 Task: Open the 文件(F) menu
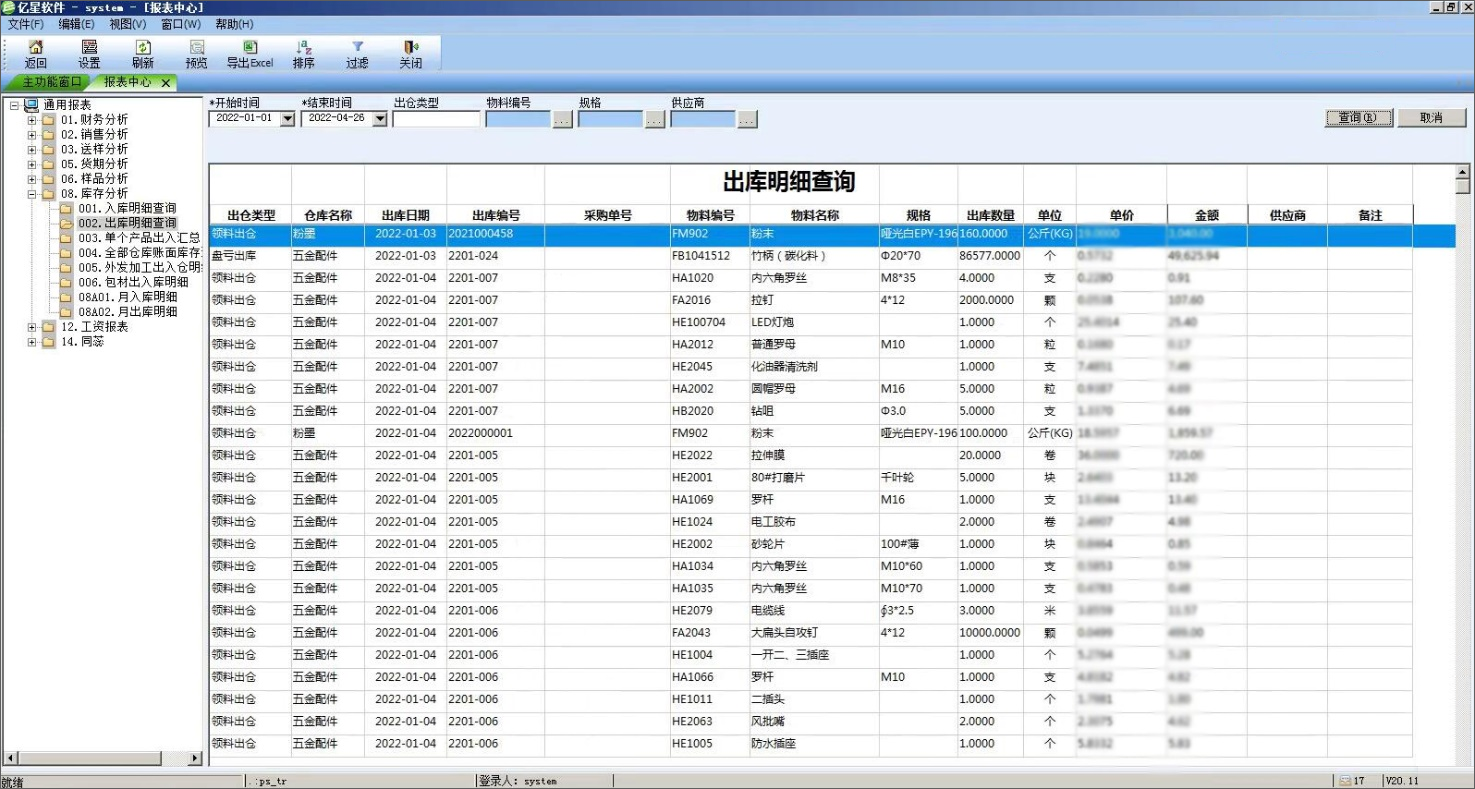26,24
